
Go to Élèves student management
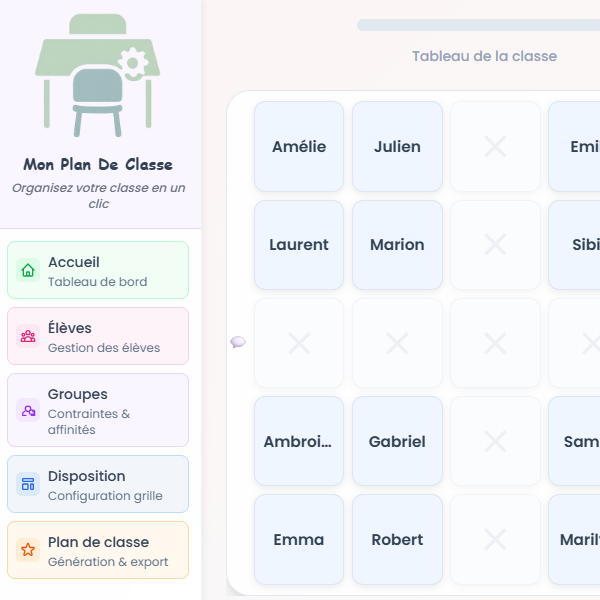tap(98, 336)
